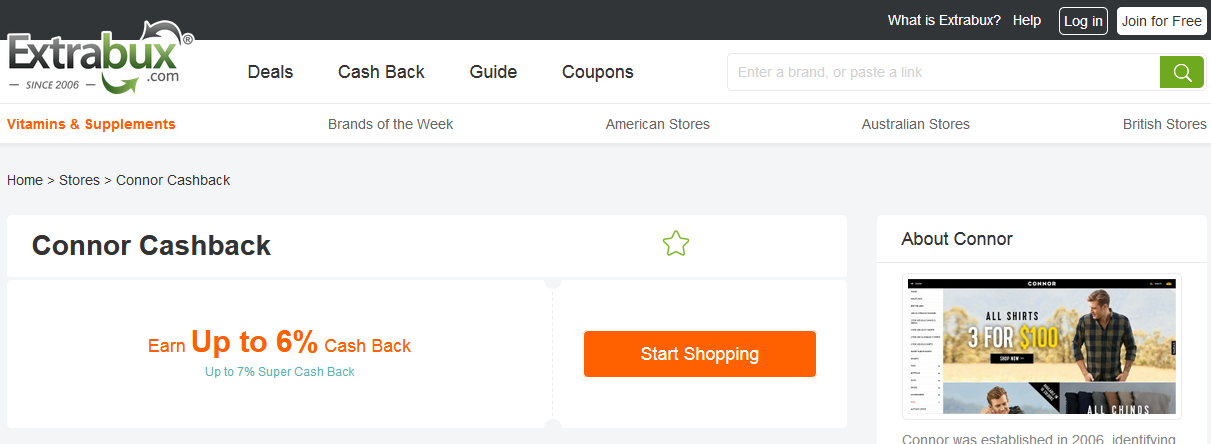
Task: Click the orange Start Shopping button
Action: point(699,354)
